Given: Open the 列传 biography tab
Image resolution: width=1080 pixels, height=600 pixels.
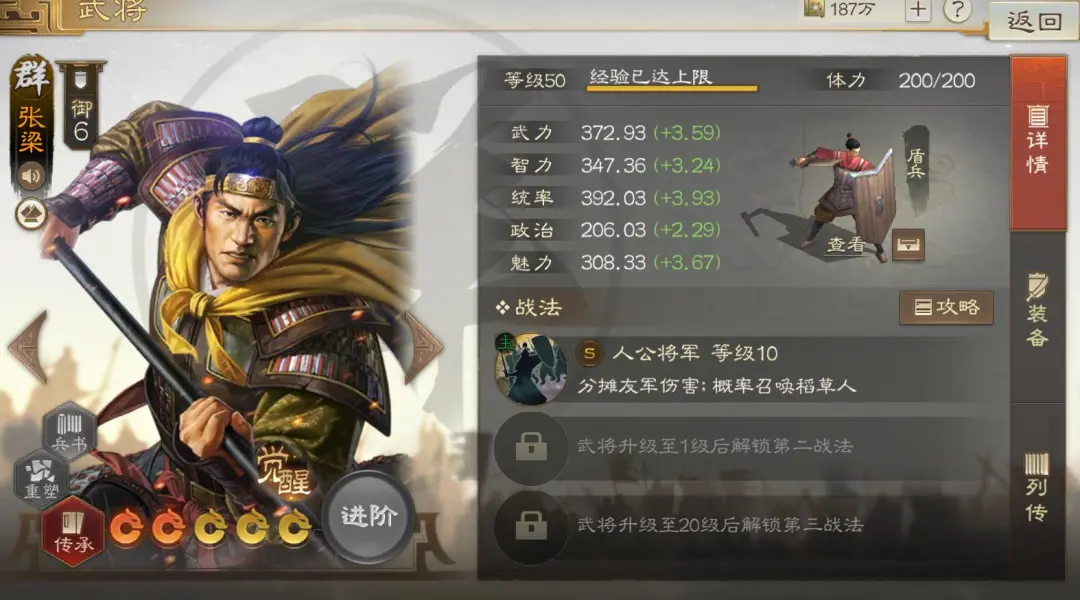Looking at the screenshot, I should 1037,486.
